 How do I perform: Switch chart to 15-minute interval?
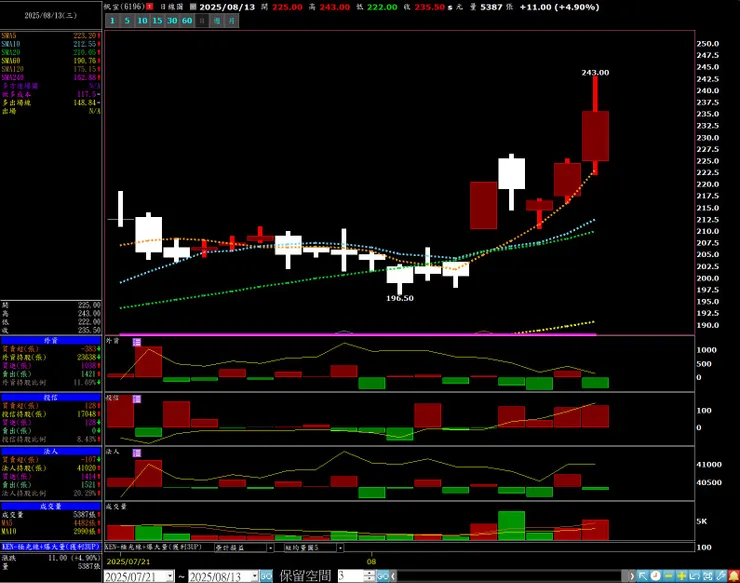157,21
